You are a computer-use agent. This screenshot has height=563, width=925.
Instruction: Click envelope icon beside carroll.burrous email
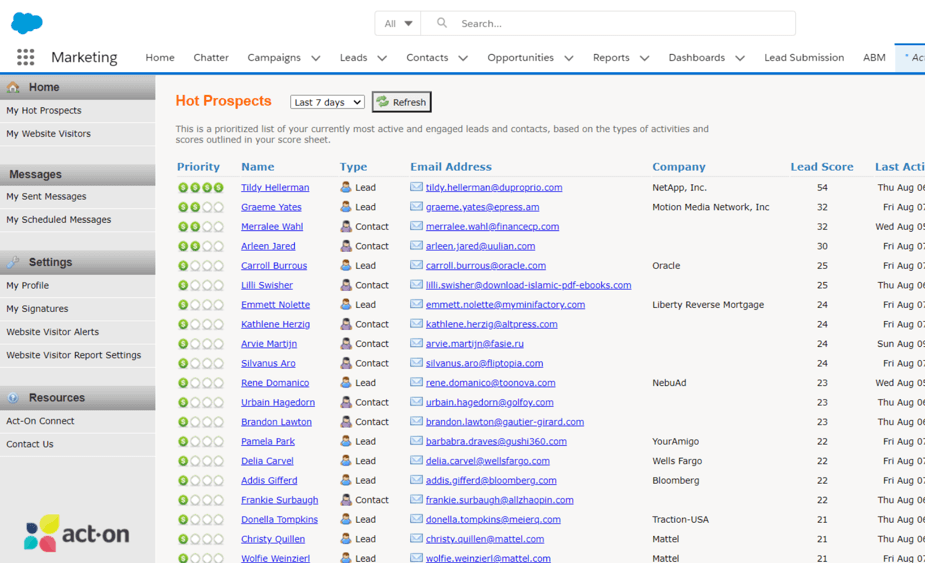(x=416, y=265)
